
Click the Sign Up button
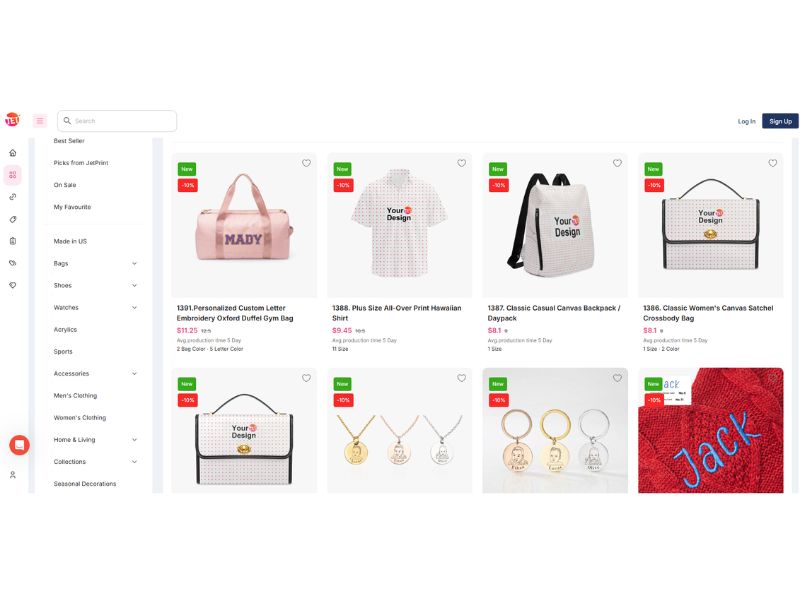coord(780,121)
